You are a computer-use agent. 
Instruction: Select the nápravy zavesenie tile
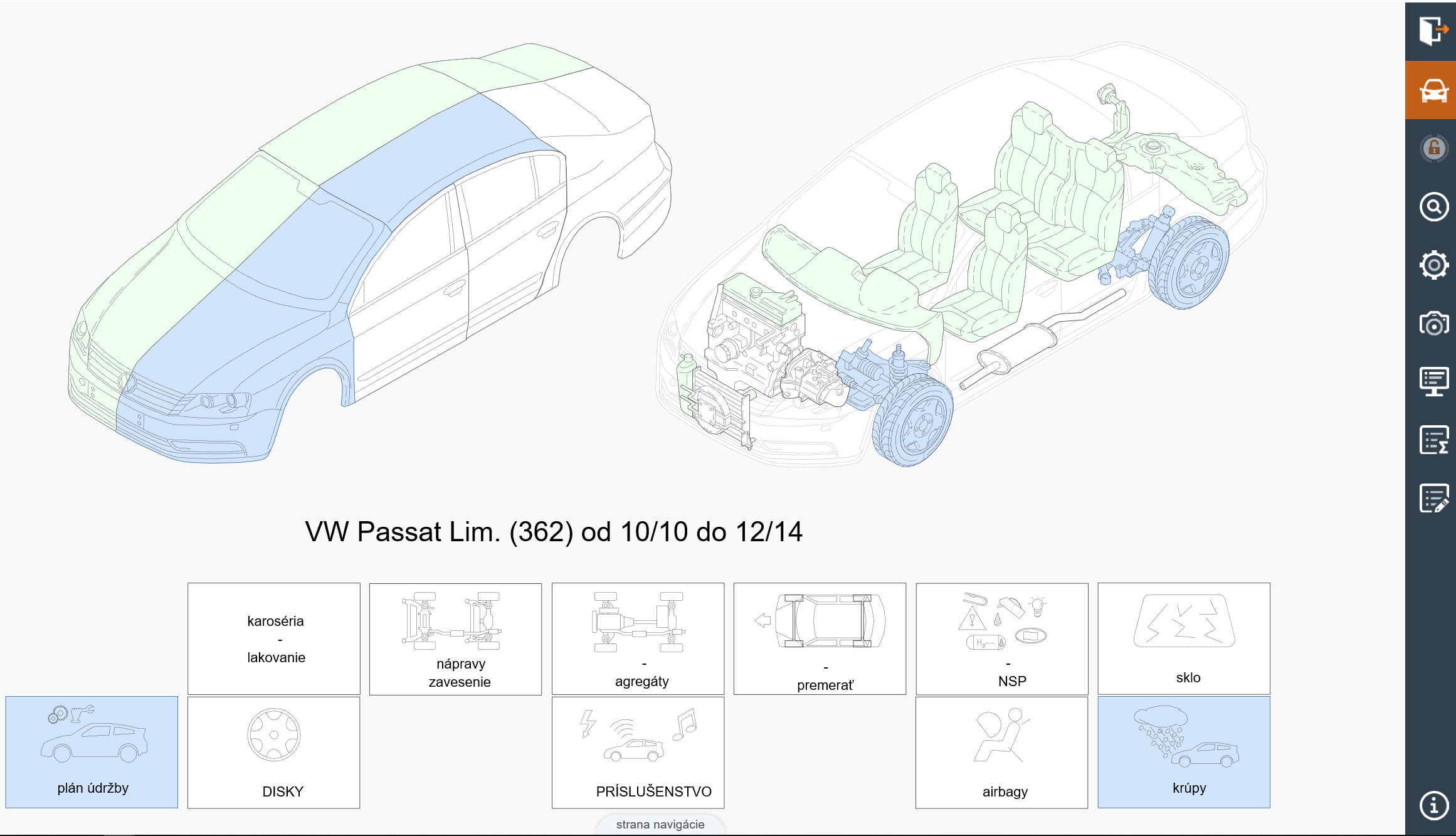pyautogui.click(x=456, y=638)
